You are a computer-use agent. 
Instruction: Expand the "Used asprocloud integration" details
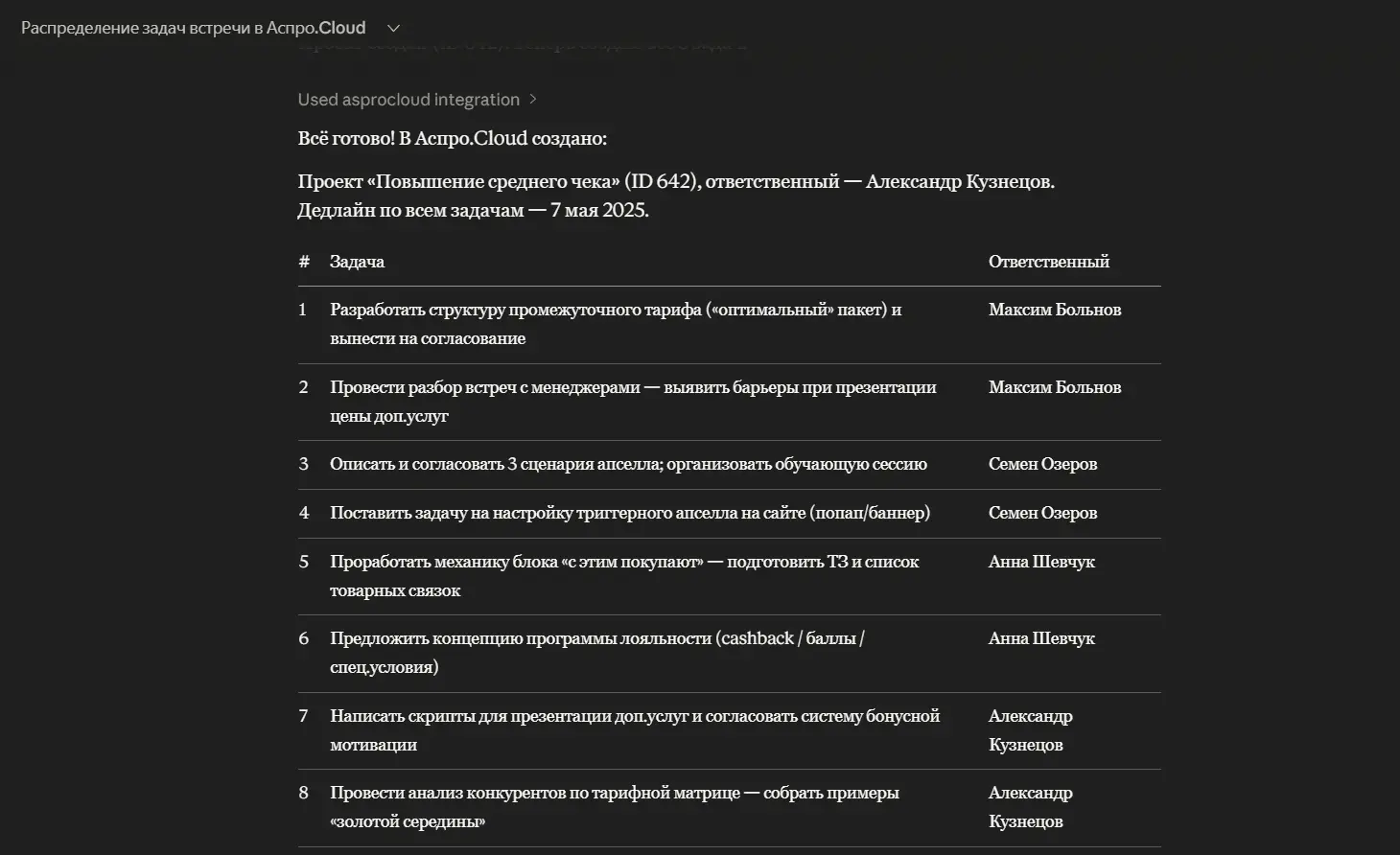click(408, 100)
